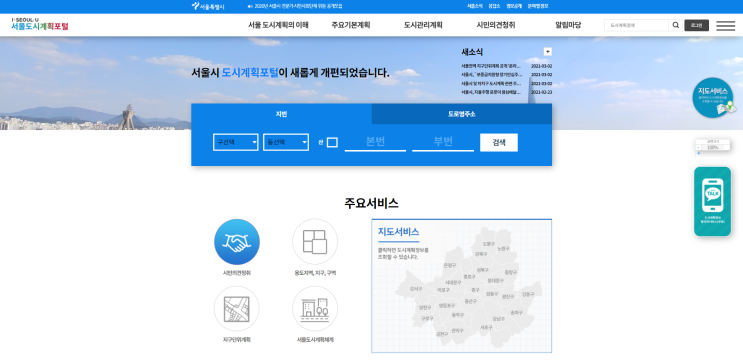
Task: Click the 서울도시계획포털 logo
Action: 40,24
